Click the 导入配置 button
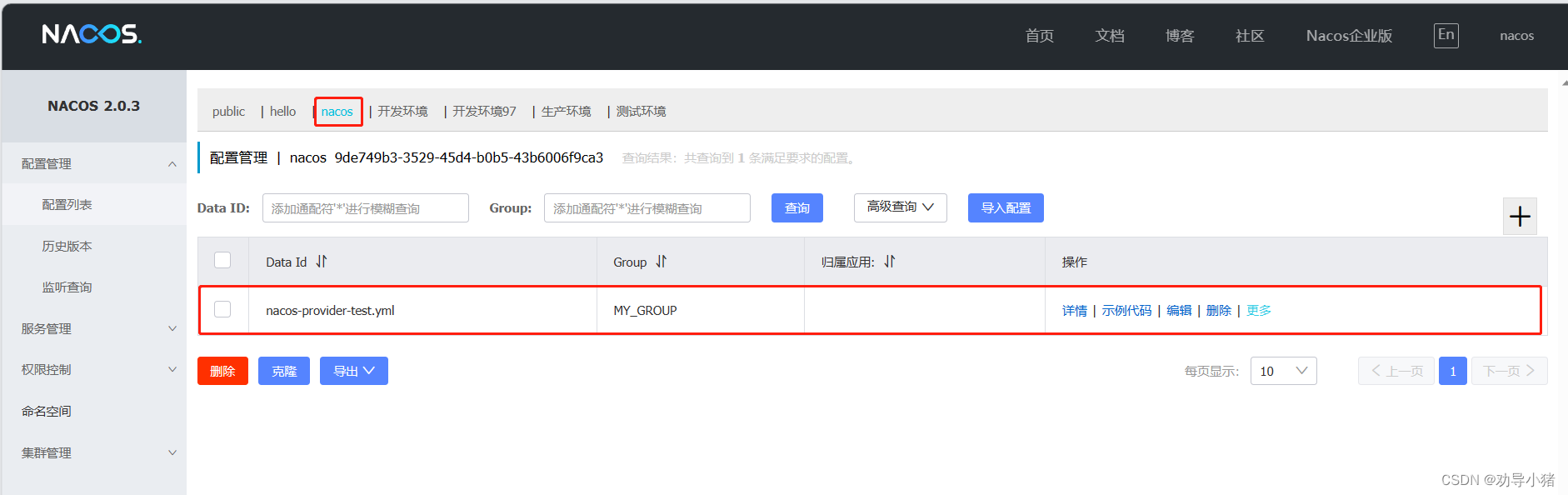The image size is (1568, 495). click(x=1006, y=207)
